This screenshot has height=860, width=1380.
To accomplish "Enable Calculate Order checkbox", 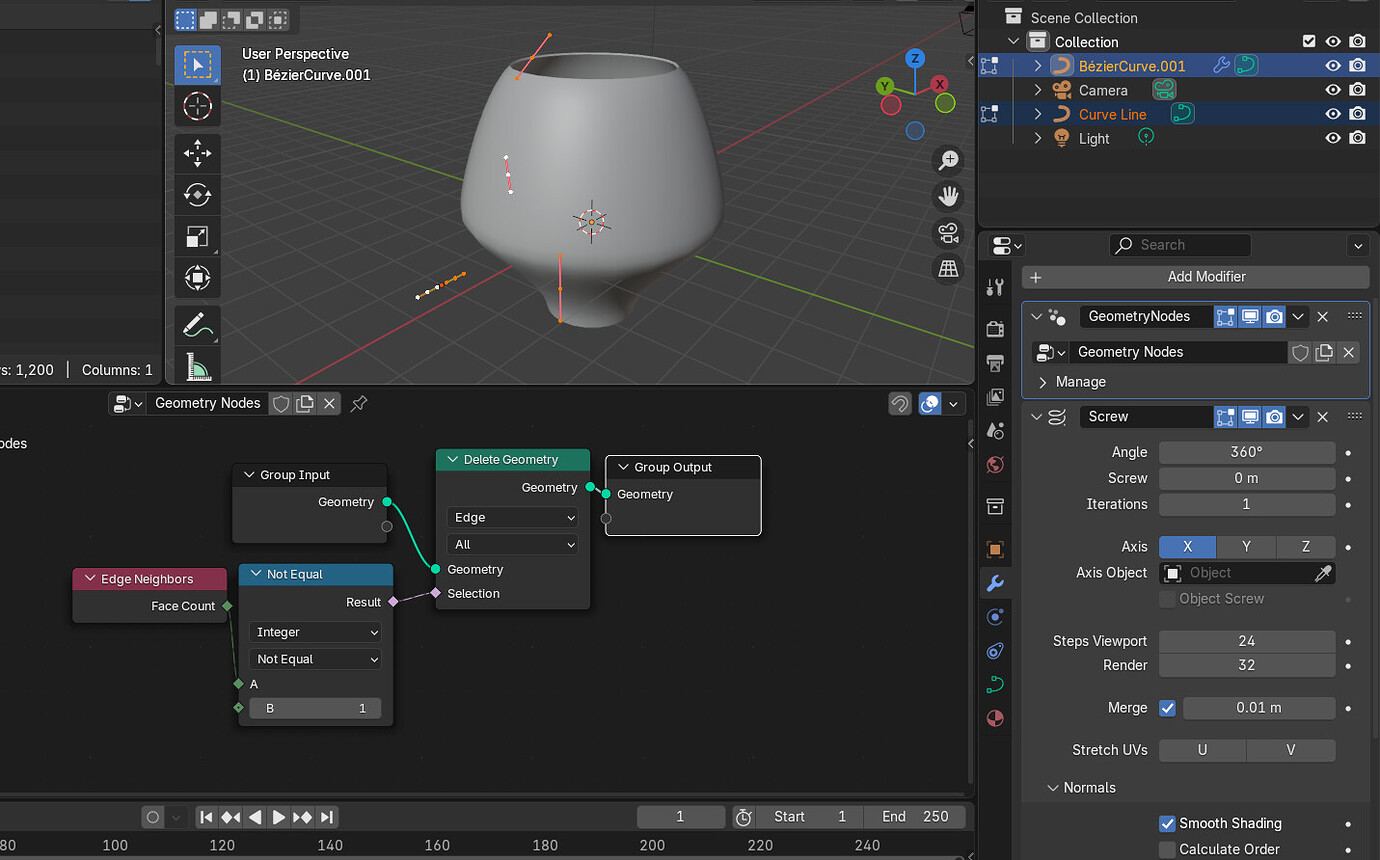I will (x=1167, y=849).
